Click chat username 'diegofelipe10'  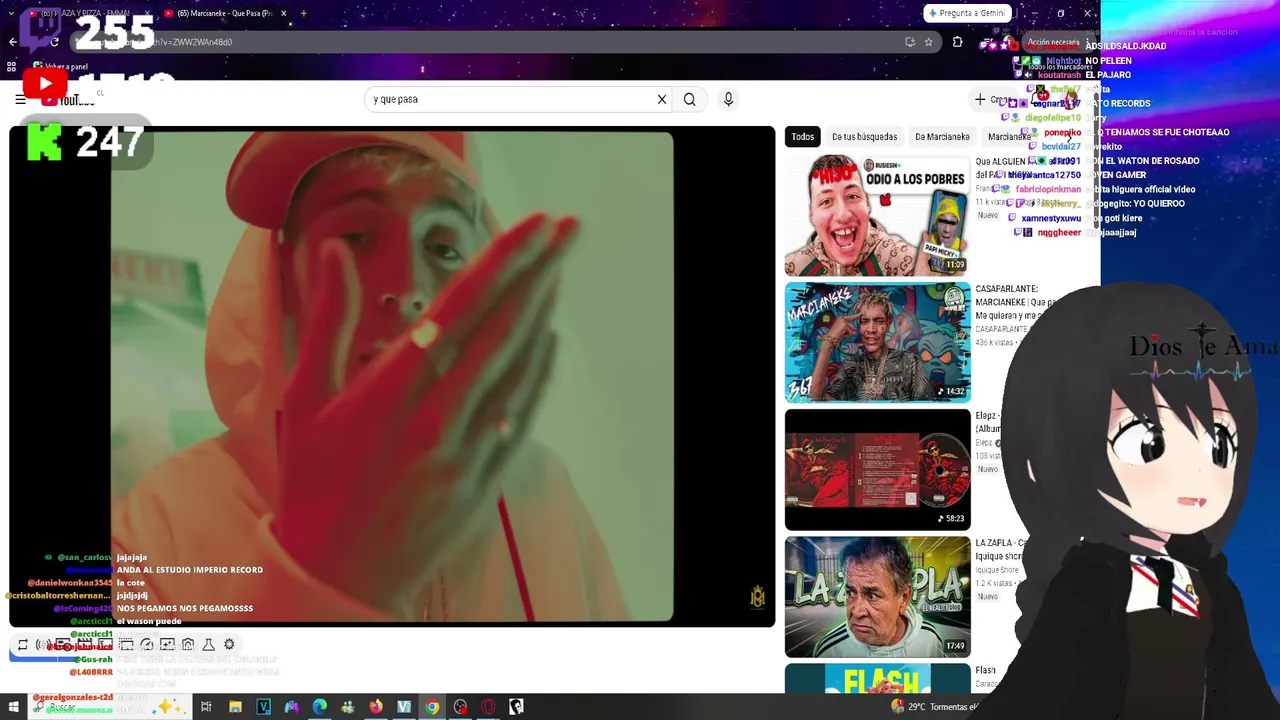(x=1052, y=118)
